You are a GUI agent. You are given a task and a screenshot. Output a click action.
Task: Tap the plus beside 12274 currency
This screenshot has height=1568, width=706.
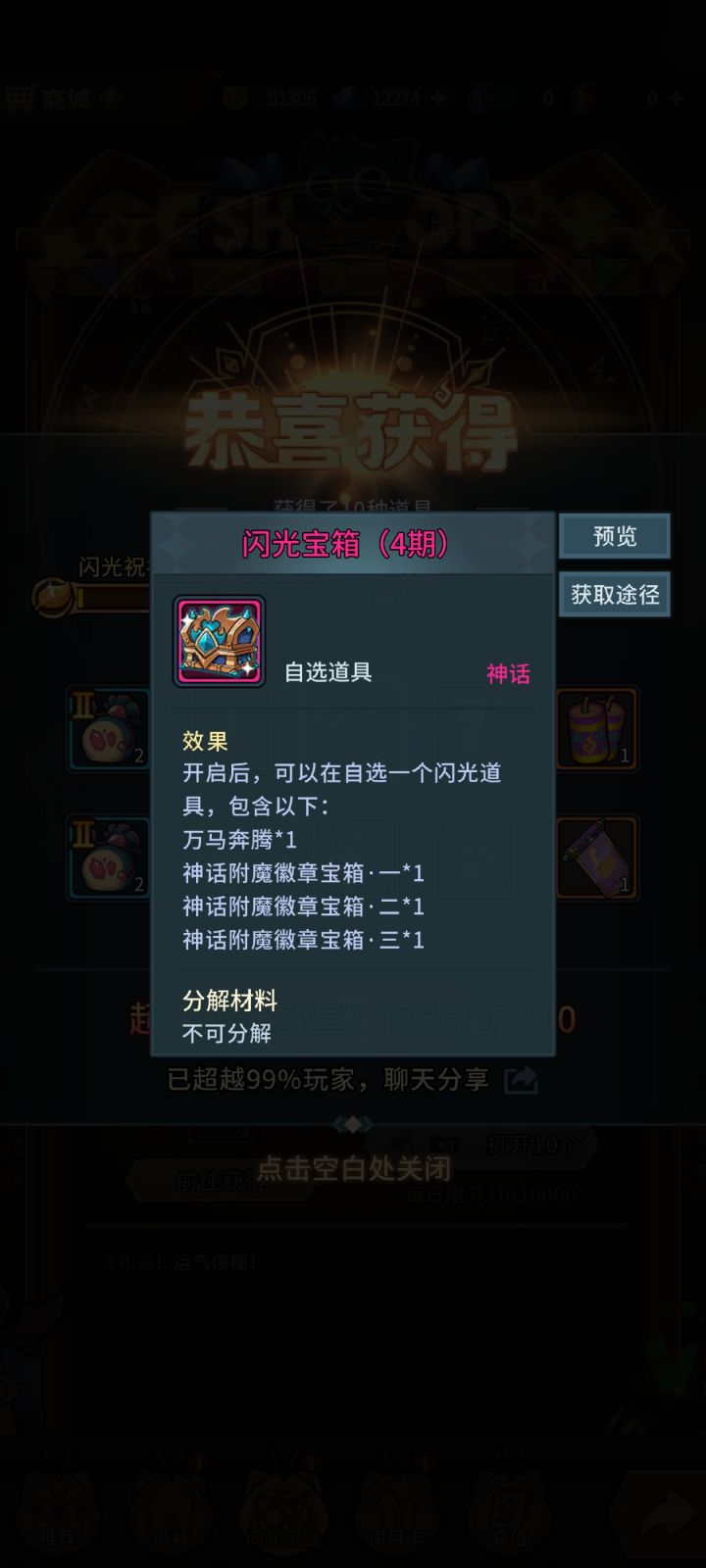[438, 98]
